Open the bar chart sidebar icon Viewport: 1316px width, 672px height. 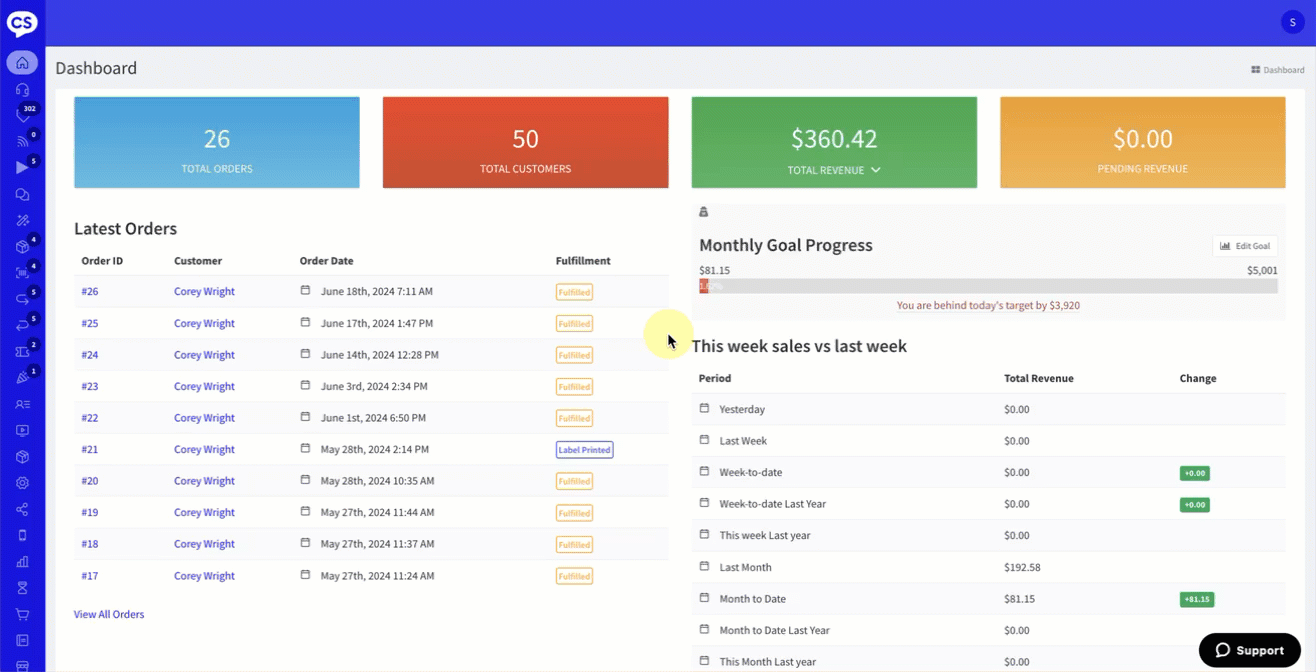click(22, 562)
